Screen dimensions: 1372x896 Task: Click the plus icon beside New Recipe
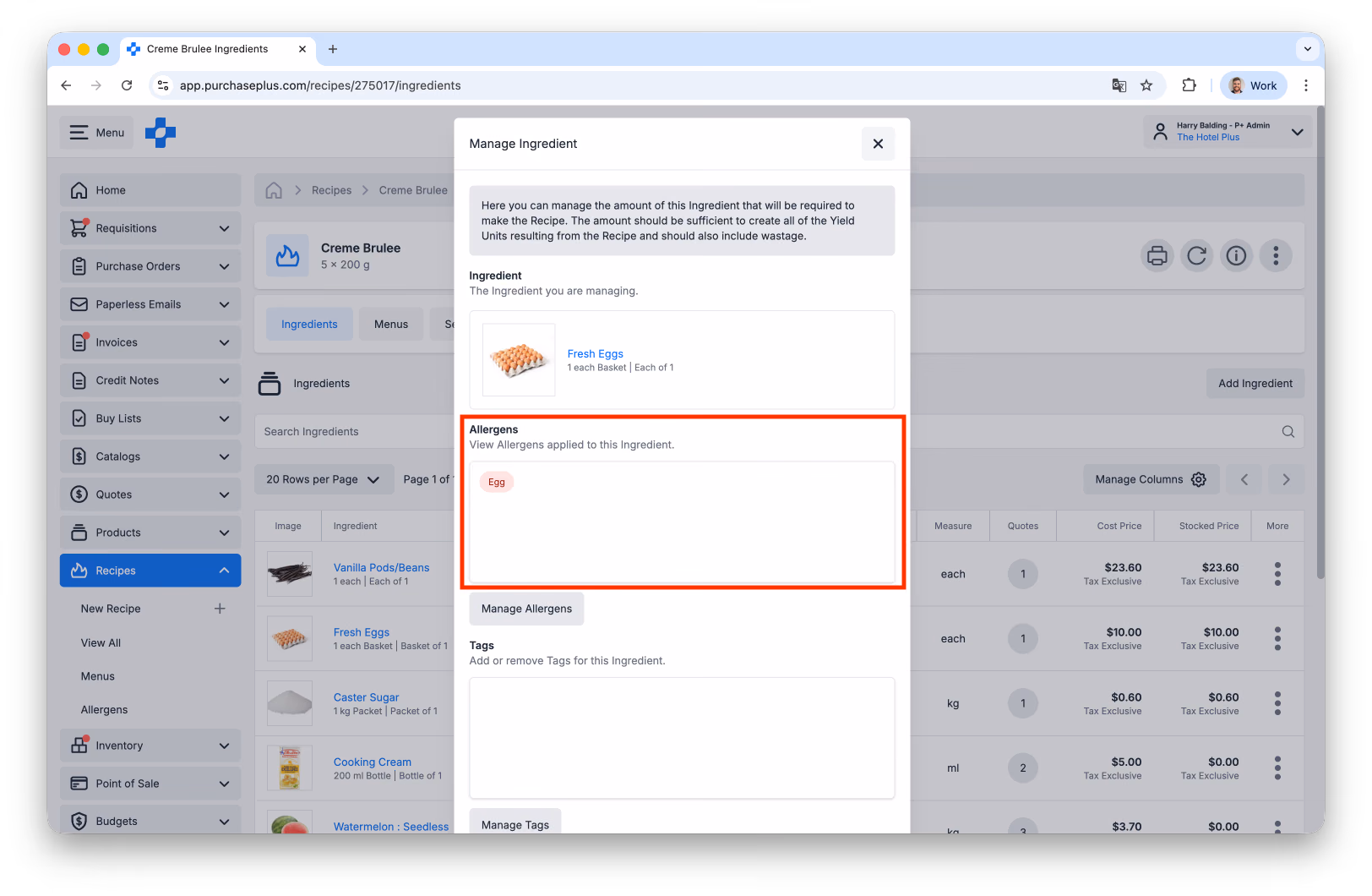point(220,609)
